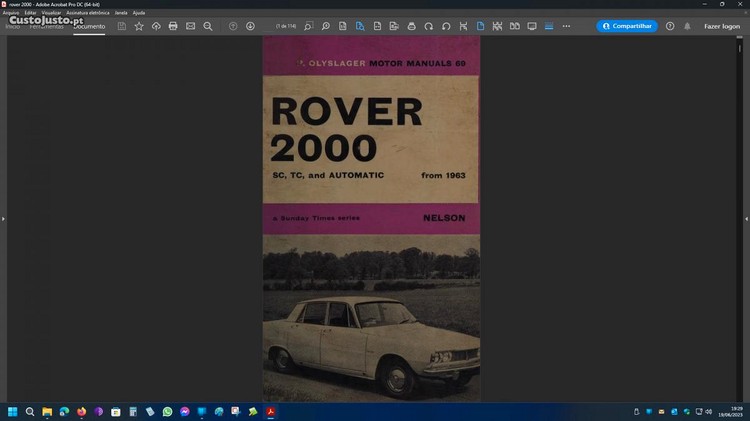Switch to the Documento tab
The height and width of the screenshot is (421, 750).
pos(89,26)
